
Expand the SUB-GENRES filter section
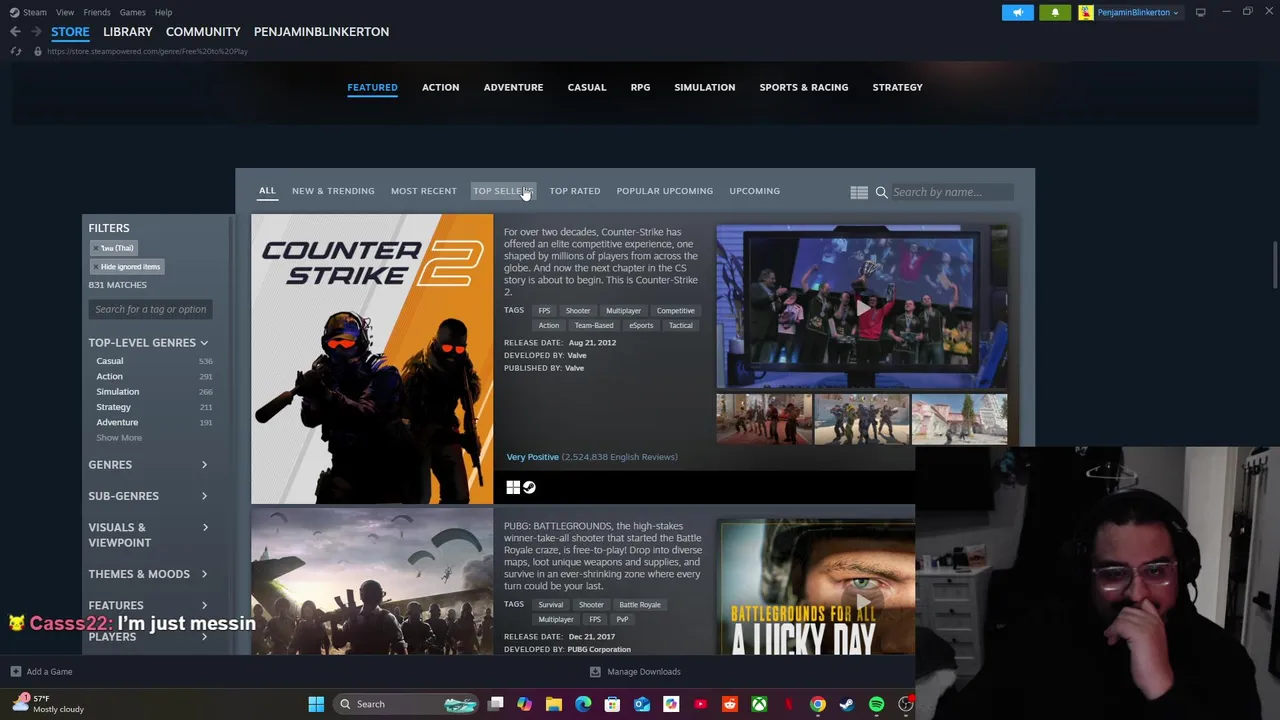click(148, 496)
